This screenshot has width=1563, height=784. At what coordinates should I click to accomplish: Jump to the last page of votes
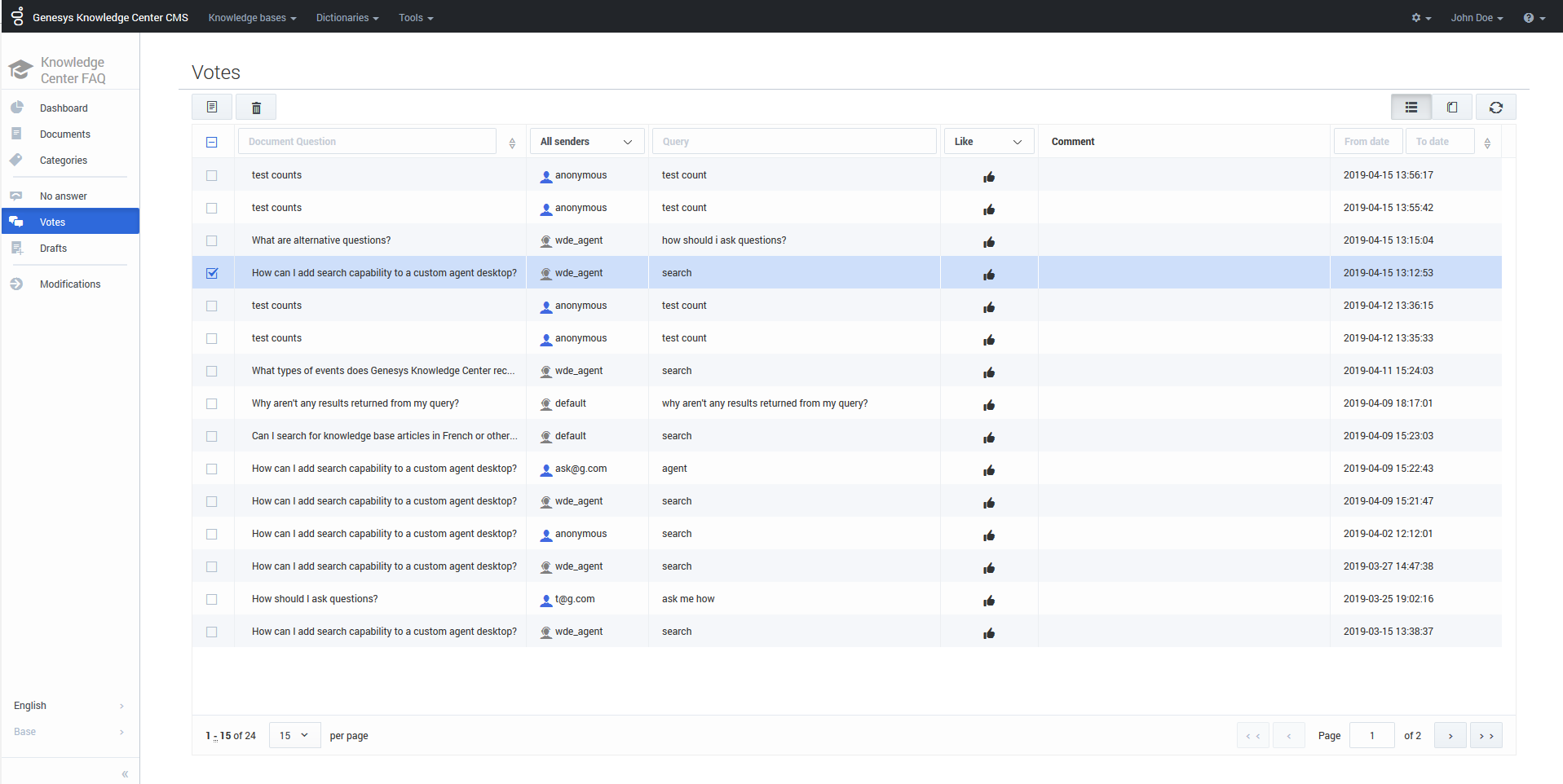1486,736
